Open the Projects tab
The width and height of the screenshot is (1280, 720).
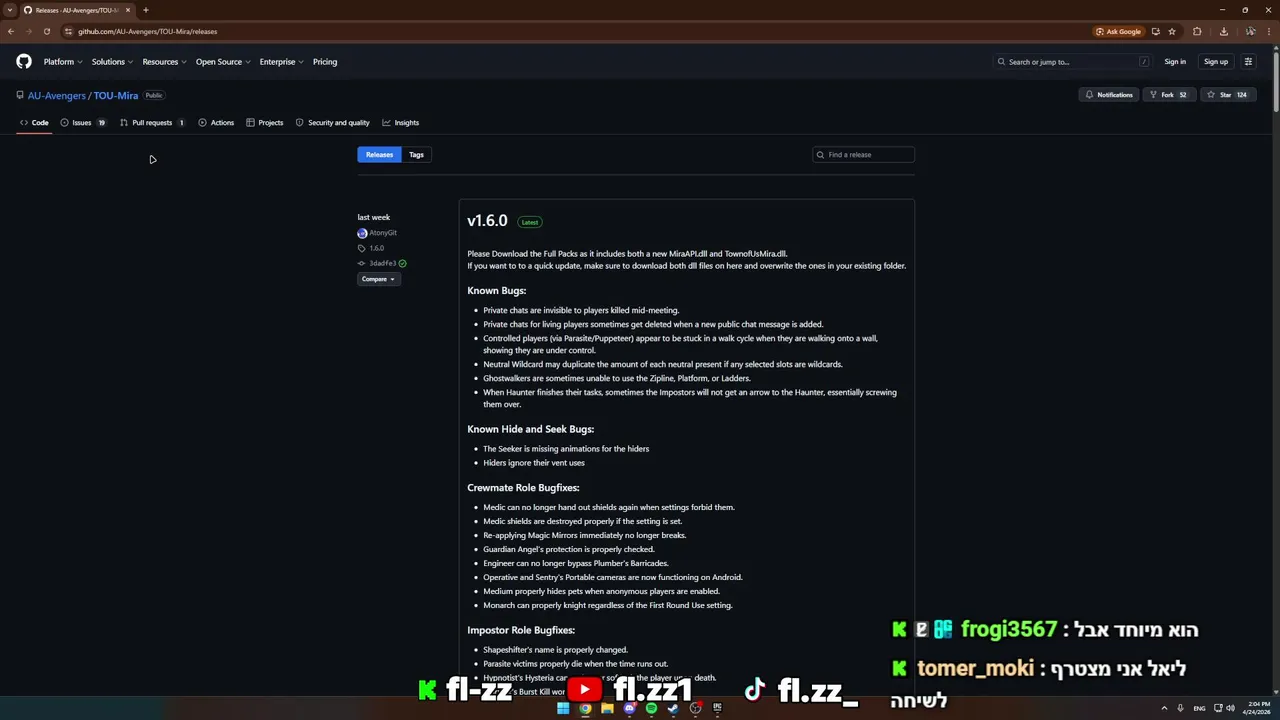[265, 123]
